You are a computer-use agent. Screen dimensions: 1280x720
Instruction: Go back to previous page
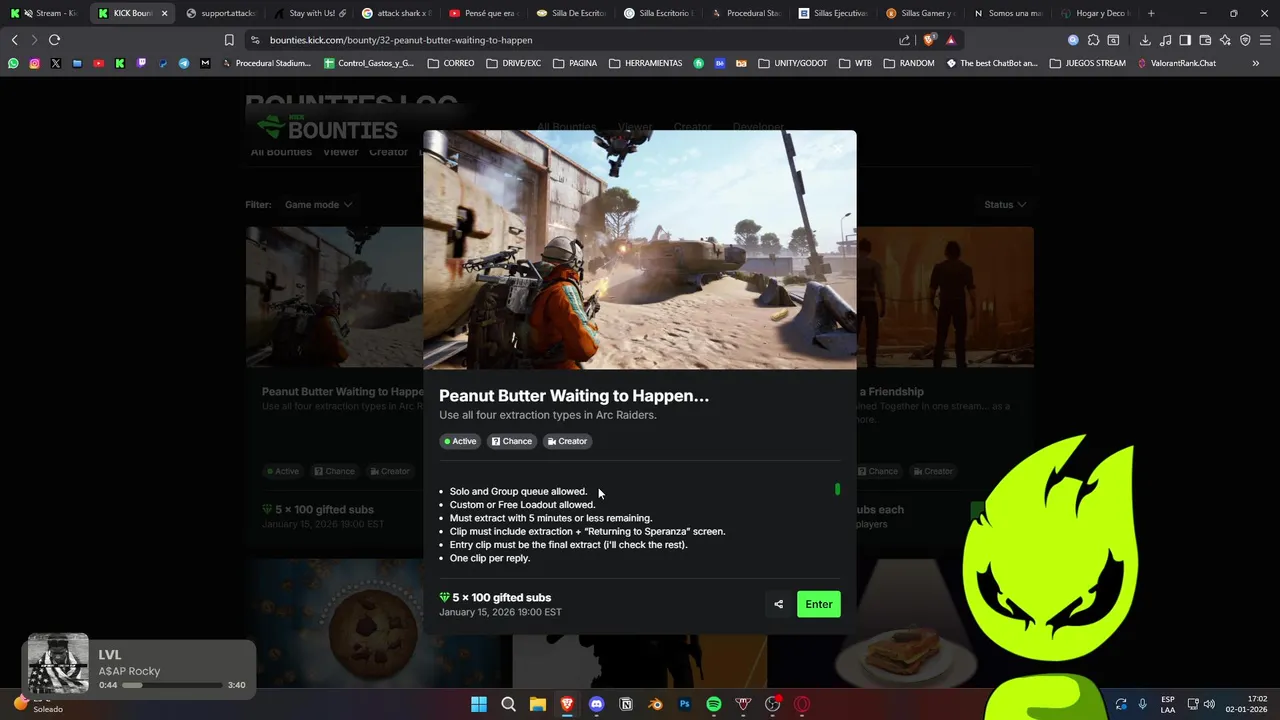point(14,40)
